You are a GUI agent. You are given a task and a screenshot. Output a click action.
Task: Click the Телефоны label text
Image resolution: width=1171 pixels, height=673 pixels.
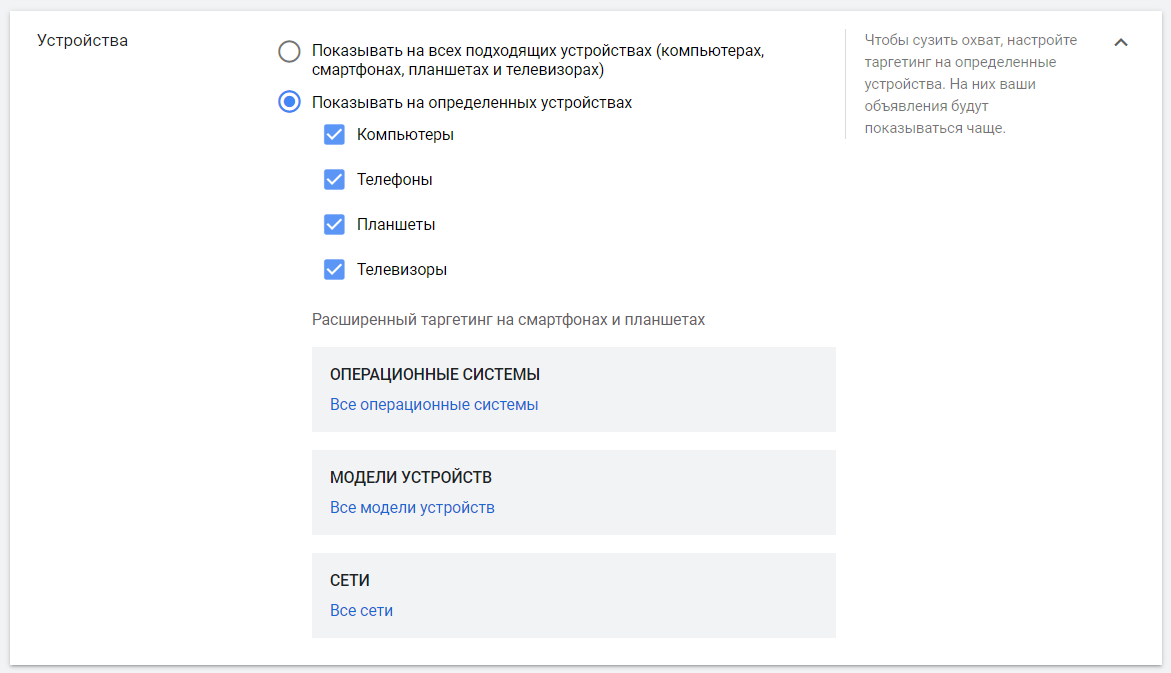(x=395, y=179)
